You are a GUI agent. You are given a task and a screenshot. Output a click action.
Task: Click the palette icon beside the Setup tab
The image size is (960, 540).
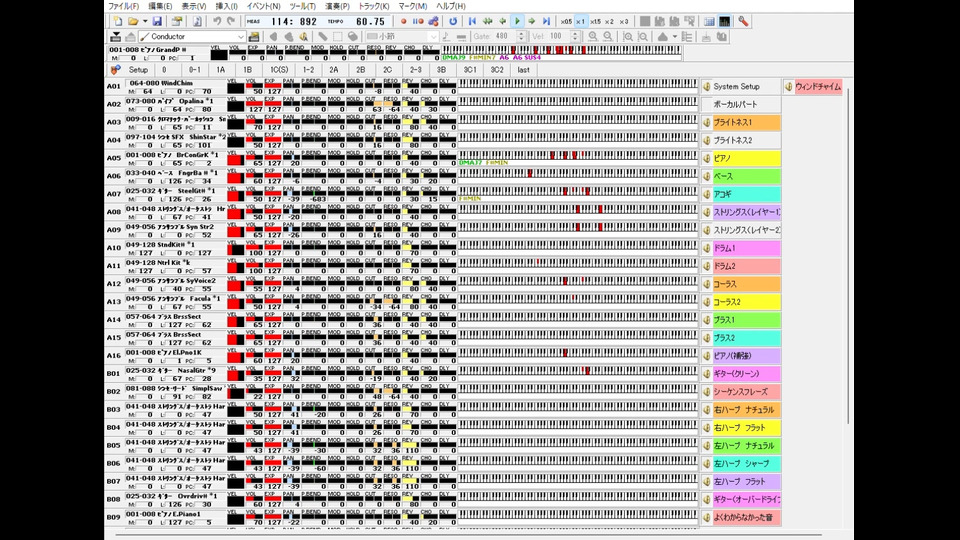pyautogui.click(x=116, y=70)
